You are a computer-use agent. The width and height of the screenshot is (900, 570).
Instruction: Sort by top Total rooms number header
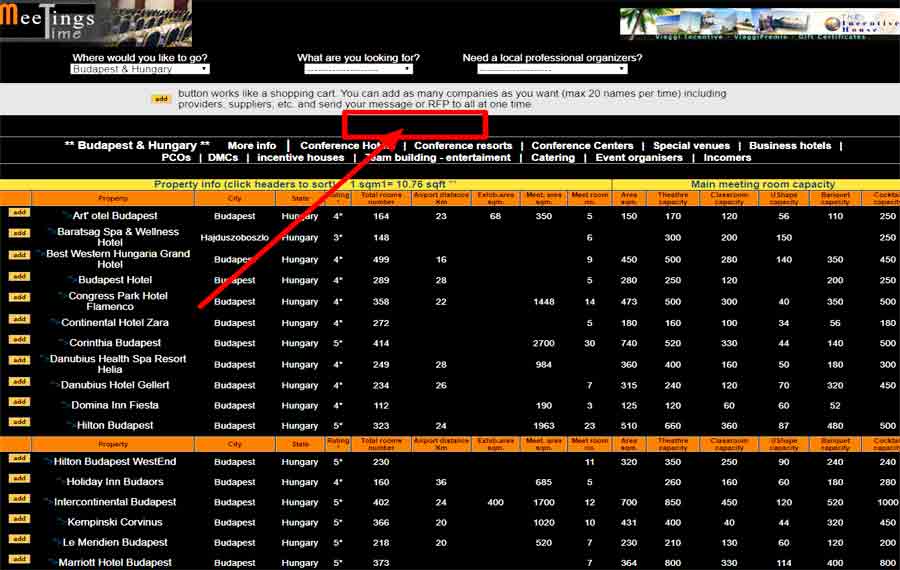coord(381,198)
